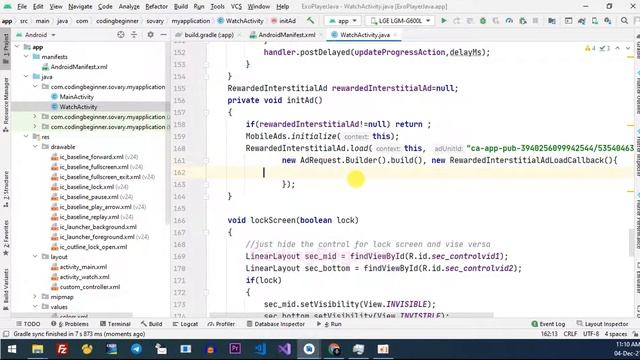Click the Apply Changes and Restart icon
The width and height of the screenshot is (640, 360).
457,20
